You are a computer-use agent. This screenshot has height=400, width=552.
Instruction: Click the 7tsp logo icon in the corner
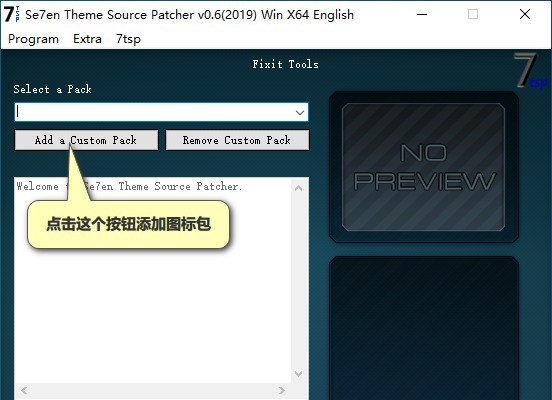(531, 70)
